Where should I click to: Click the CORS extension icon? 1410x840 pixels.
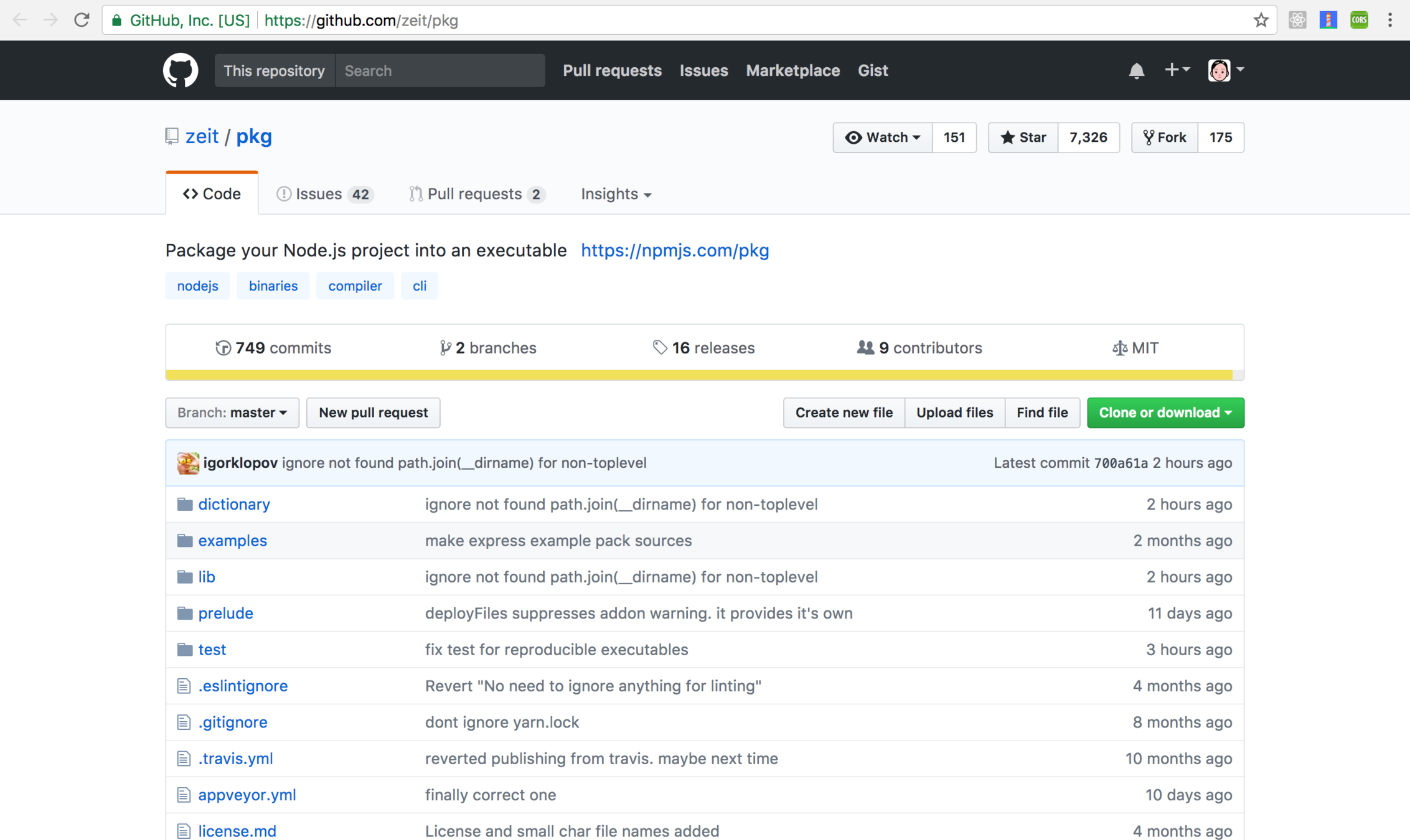(1359, 21)
